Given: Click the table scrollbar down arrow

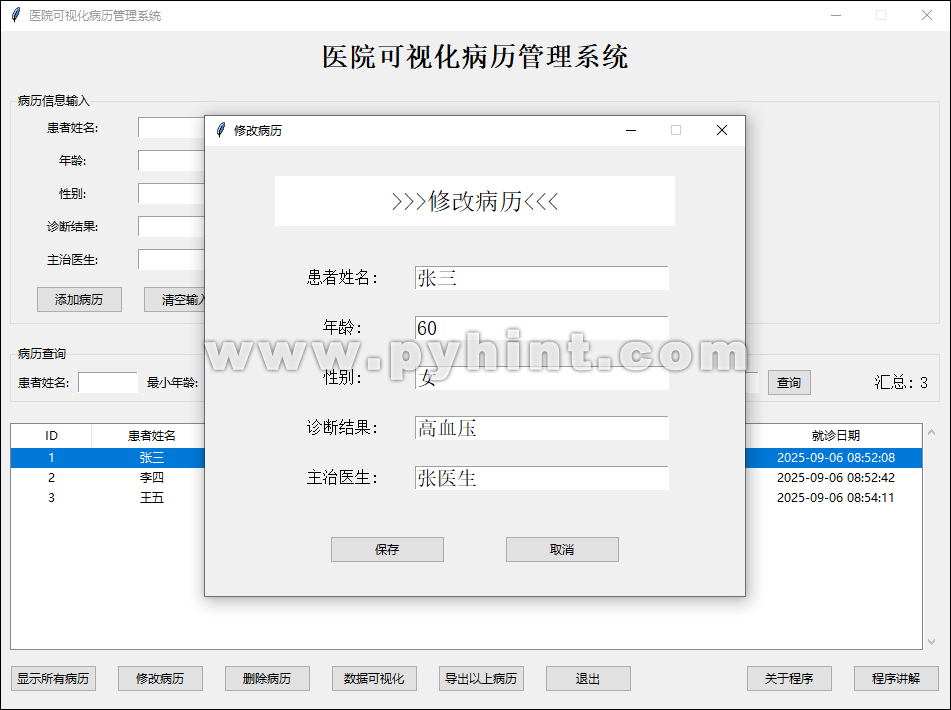Looking at the screenshot, I should (932, 641).
